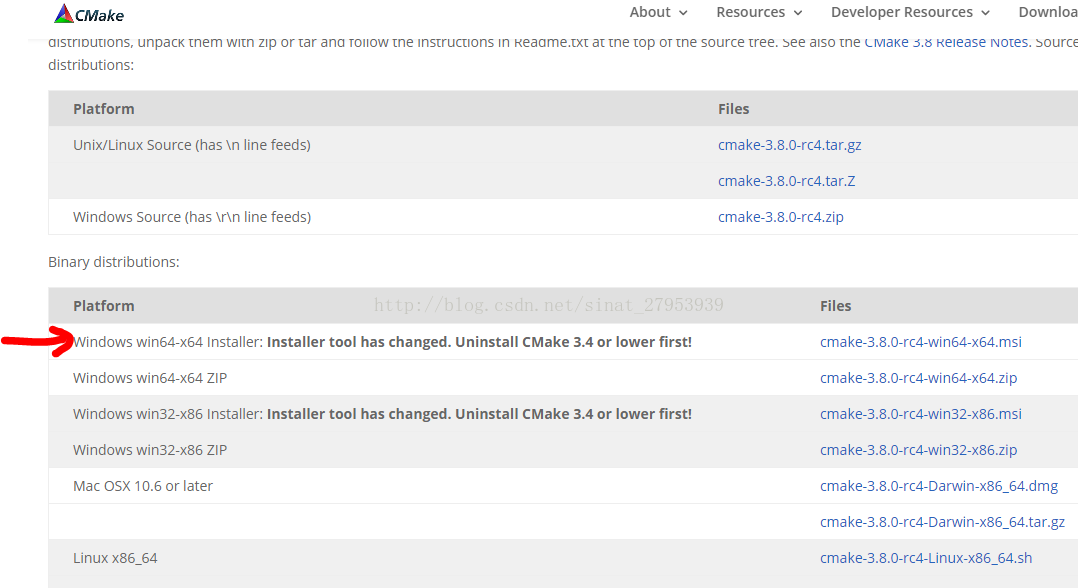Select 'Windows Source (has \r\n line feeds)' text
Image resolution: width=1078 pixels, height=588 pixels.
[192, 217]
